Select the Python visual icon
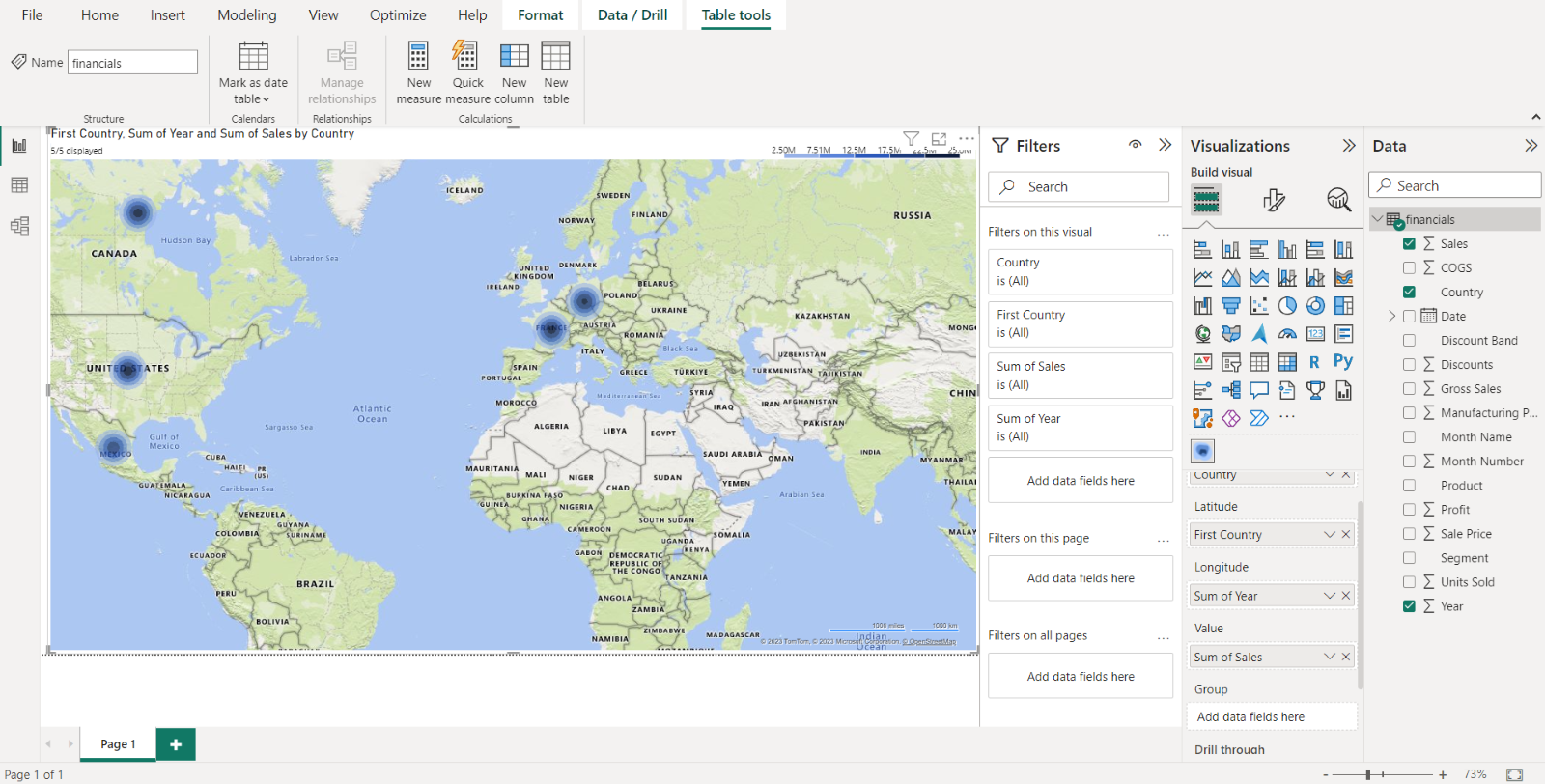Screen dimensions: 1545x784 [x=1343, y=362]
